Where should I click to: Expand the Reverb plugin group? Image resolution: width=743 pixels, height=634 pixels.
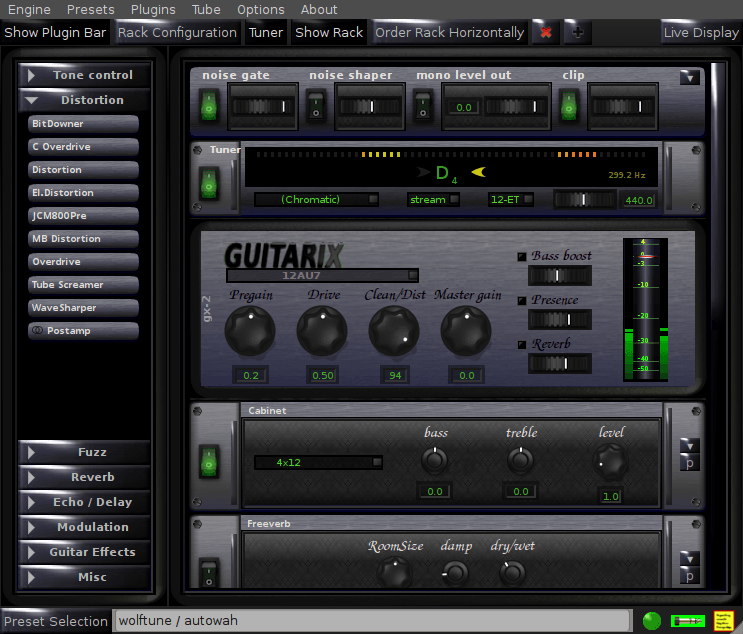(x=84, y=477)
